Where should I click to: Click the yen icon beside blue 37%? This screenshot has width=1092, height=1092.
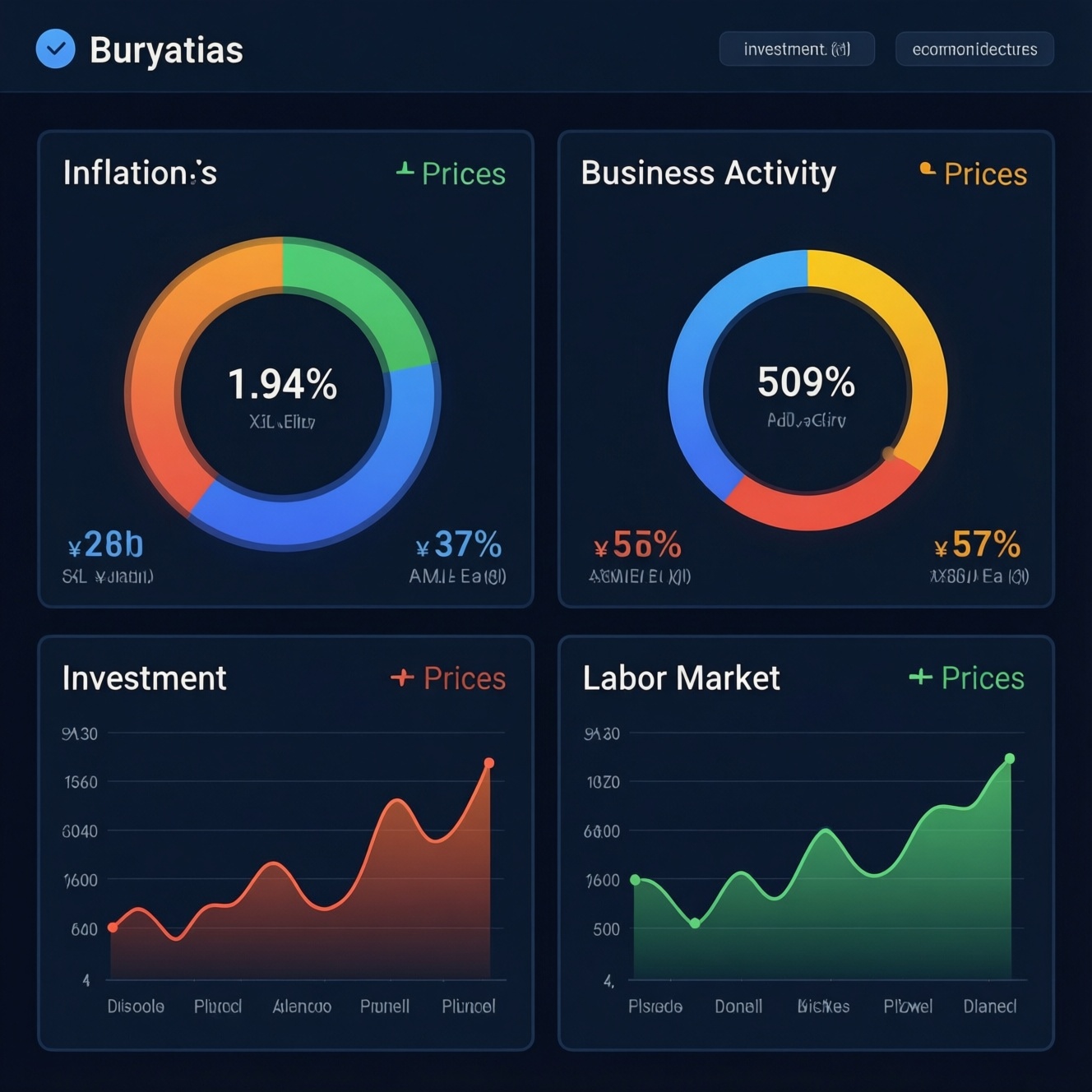423,548
